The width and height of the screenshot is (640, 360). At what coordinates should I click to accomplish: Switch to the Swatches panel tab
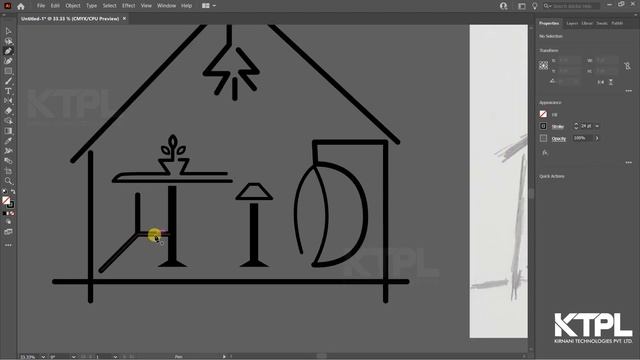(x=602, y=23)
